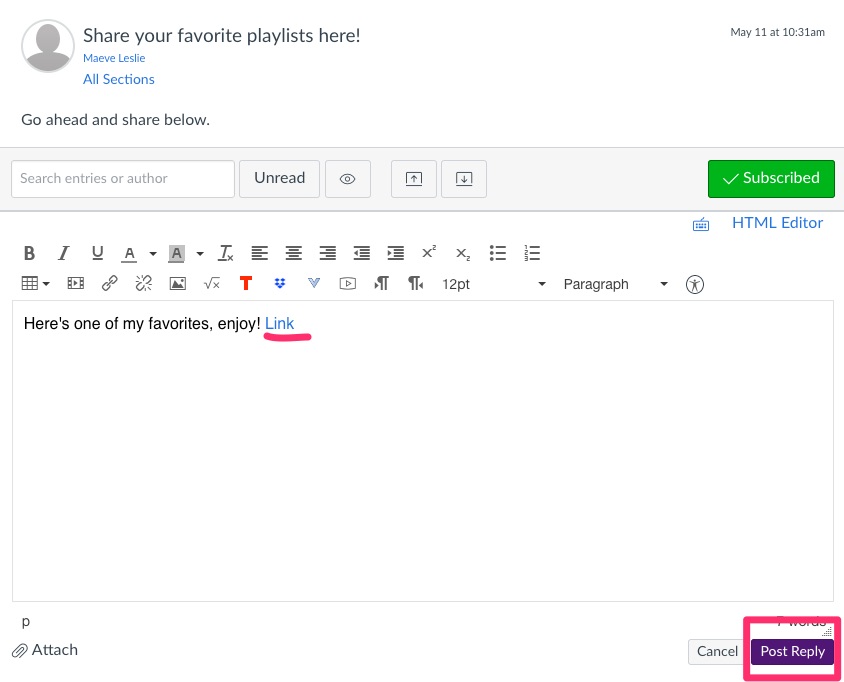Click the insert link chain icon
This screenshot has width=844, height=682.
click(x=110, y=284)
